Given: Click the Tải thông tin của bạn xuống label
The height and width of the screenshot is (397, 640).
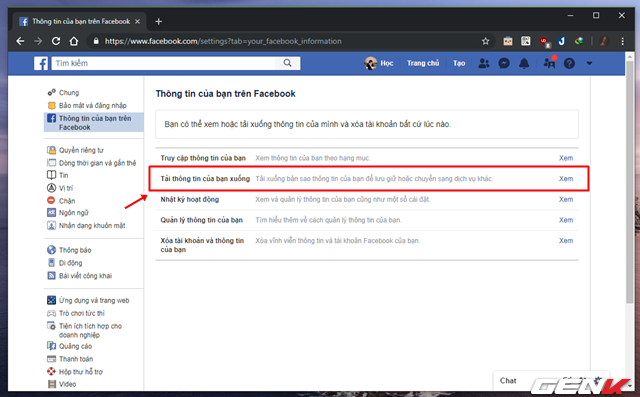Looking at the screenshot, I should click(205, 179).
